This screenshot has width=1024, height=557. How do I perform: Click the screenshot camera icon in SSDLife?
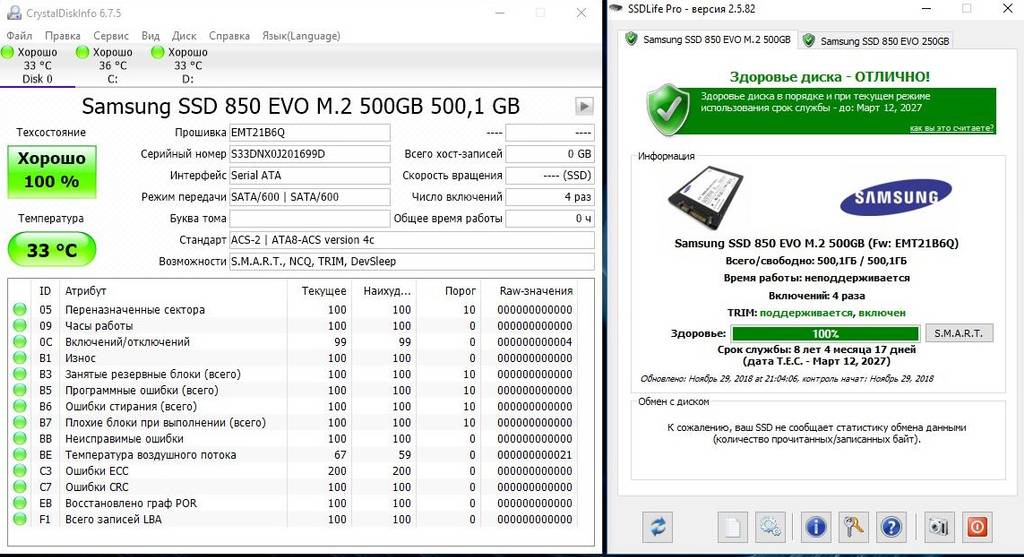pos(938,526)
